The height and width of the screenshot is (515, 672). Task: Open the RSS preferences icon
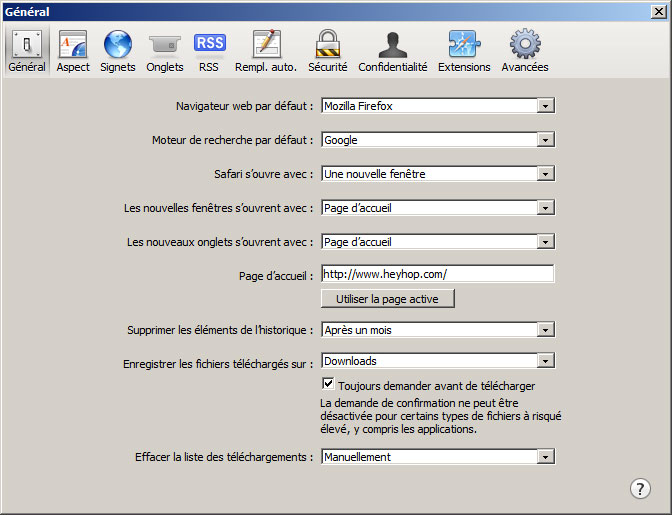209,51
